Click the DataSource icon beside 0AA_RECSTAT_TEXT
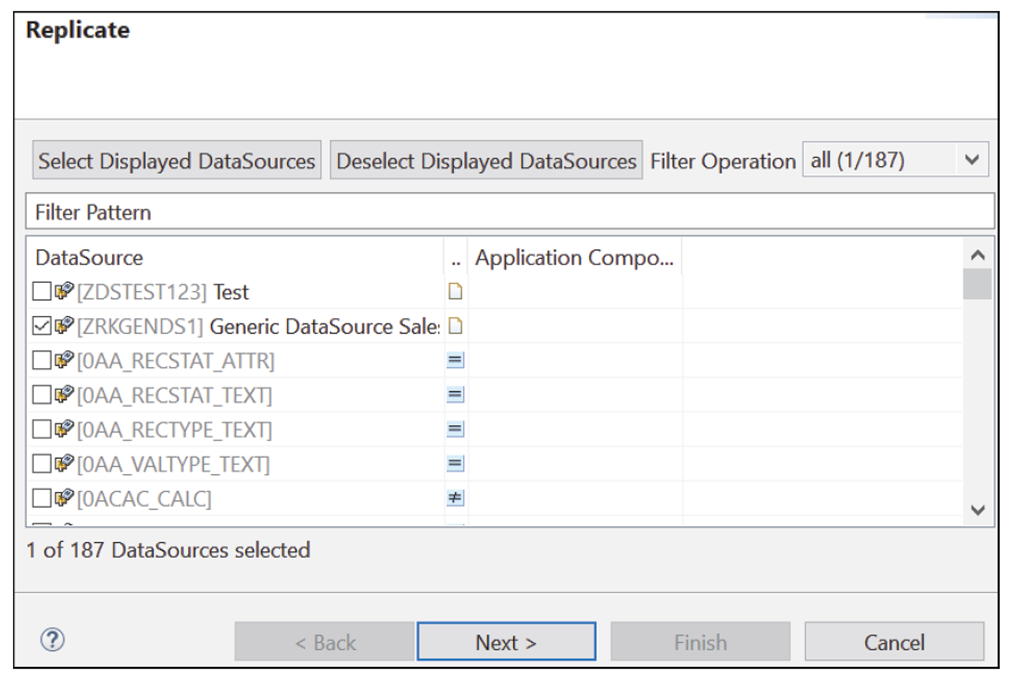 click(x=63, y=394)
